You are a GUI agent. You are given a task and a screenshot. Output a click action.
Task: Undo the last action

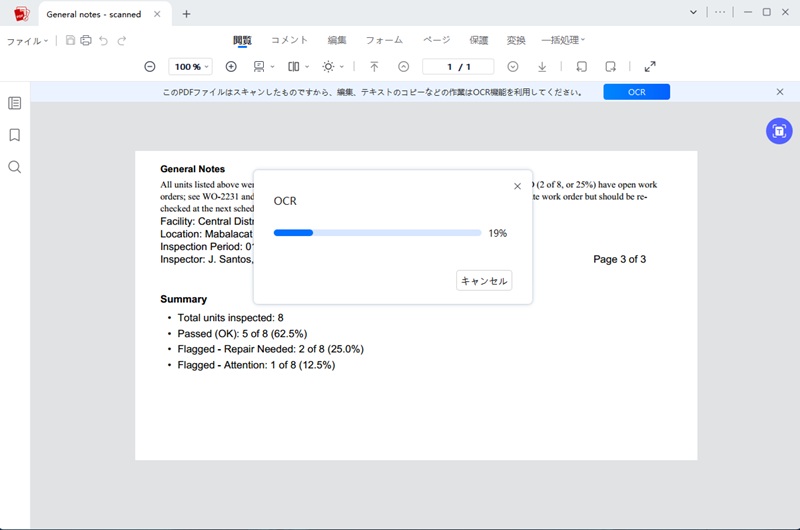[x=104, y=40]
